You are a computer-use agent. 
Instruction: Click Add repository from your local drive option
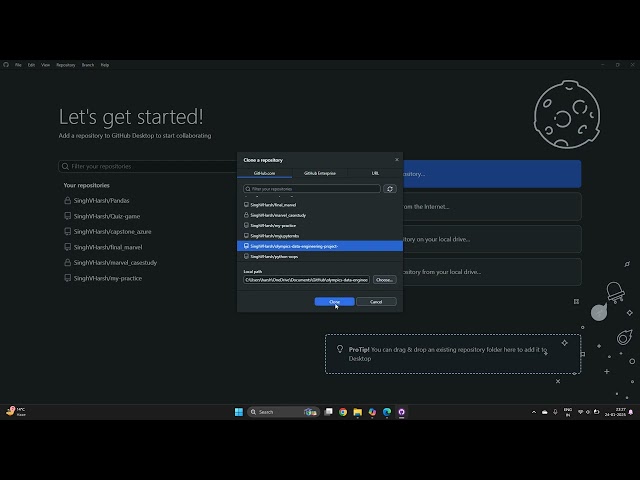click(492, 272)
